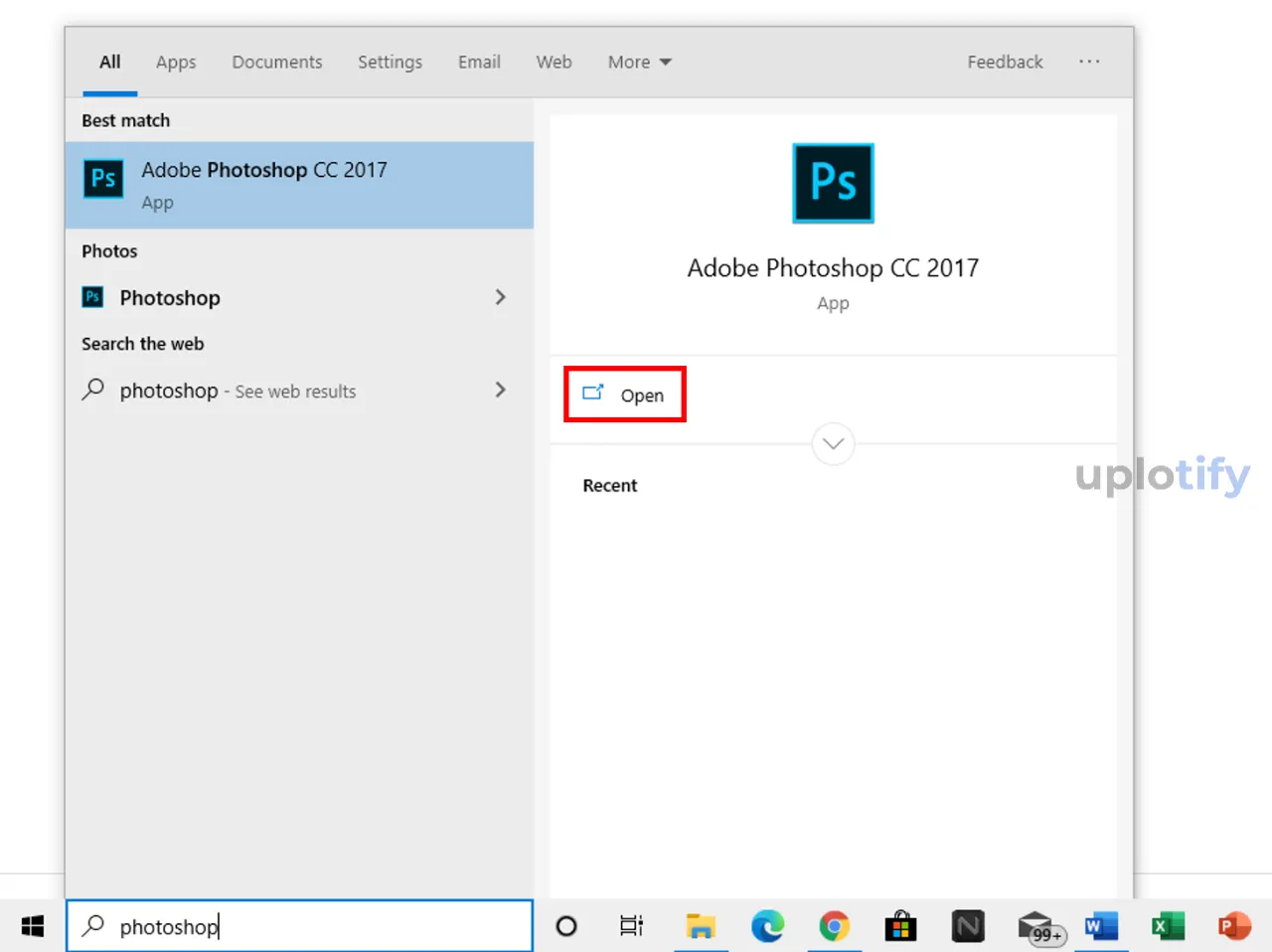1272x952 pixels.
Task: Open Adobe Photoshop CC 2017 best match result
Action: [x=299, y=185]
